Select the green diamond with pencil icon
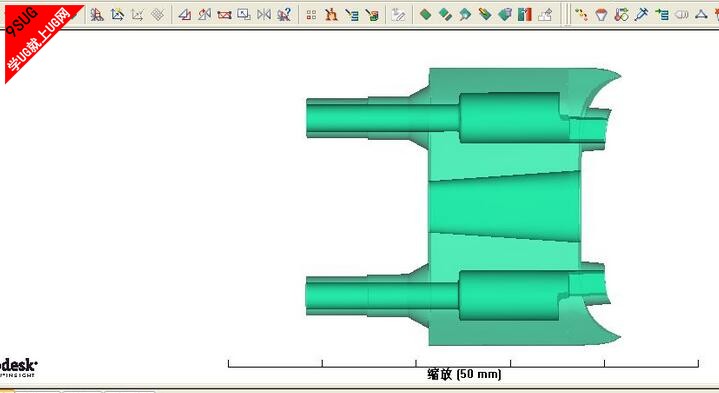Image resolution: width=719 pixels, height=393 pixels. coord(485,15)
